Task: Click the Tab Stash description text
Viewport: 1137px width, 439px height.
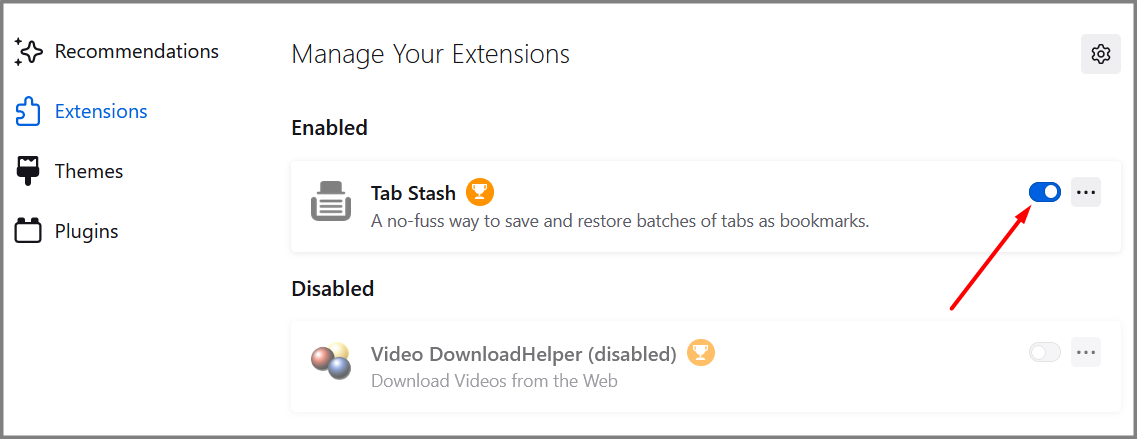Action: click(x=619, y=221)
